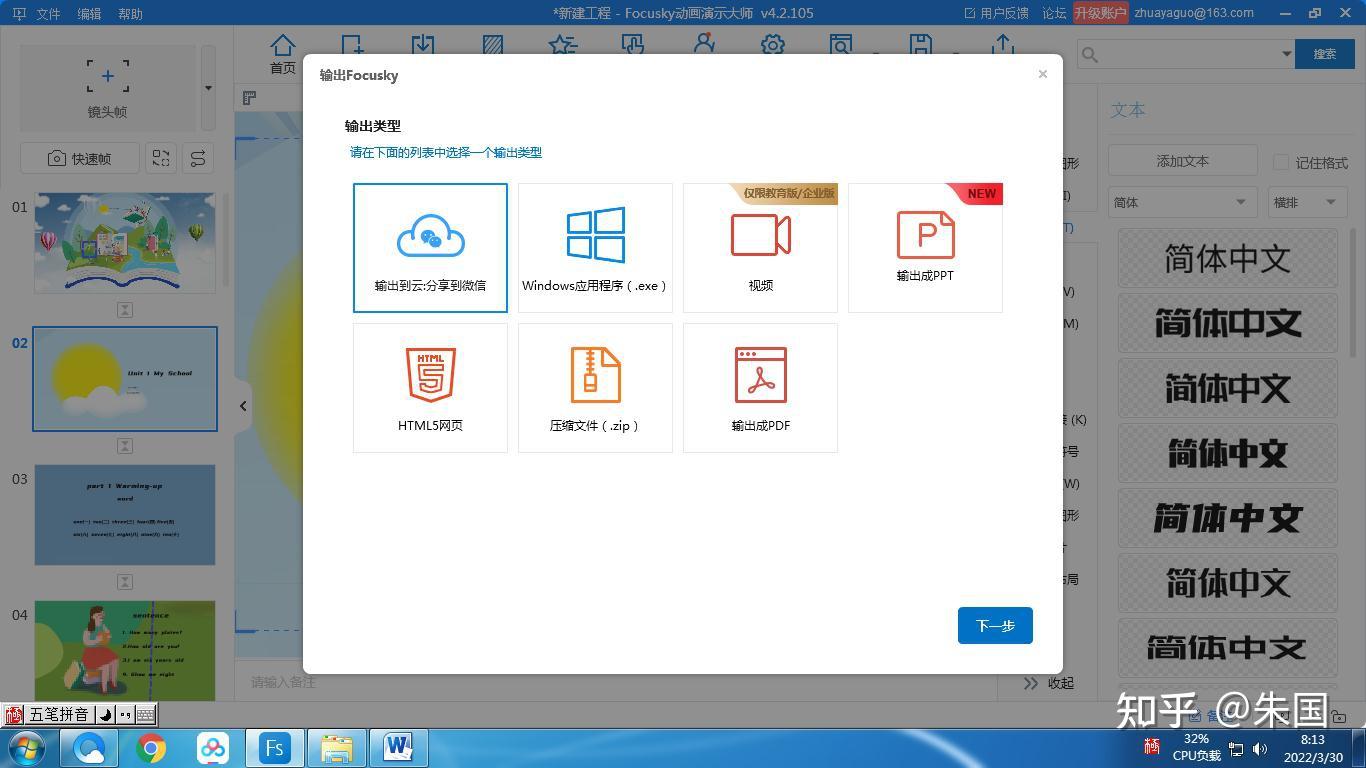Click the volume speaker tray icon

click(1259, 749)
